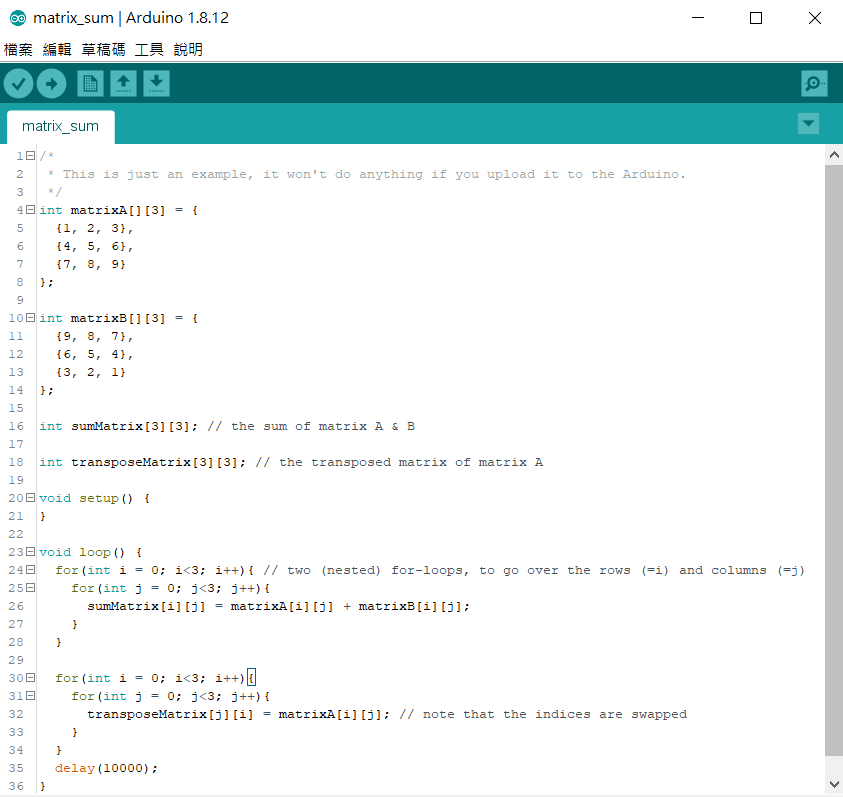The height and width of the screenshot is (797, 843).
Task: Collapse the matrixB declaration fold
Action: coord(30,318)
